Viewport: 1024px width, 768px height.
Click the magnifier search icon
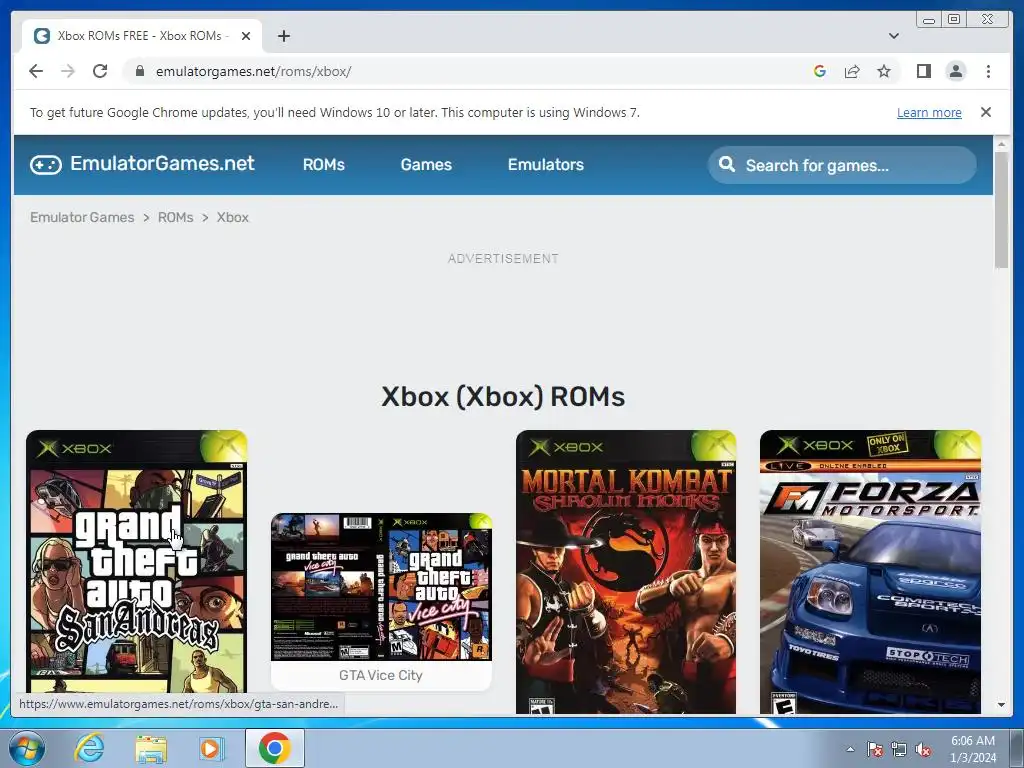(x=727, y=165)
